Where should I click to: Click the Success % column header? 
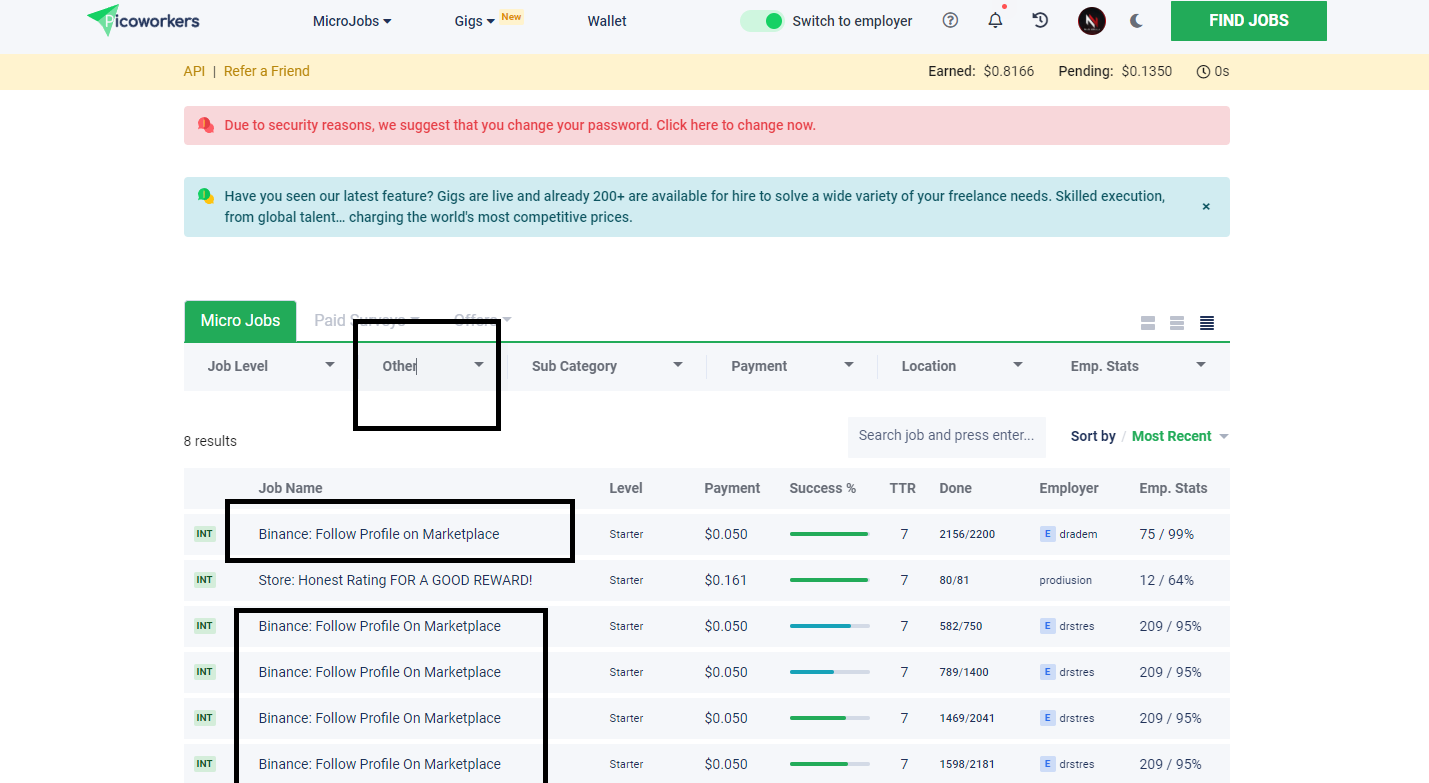[x=822, y=488]
